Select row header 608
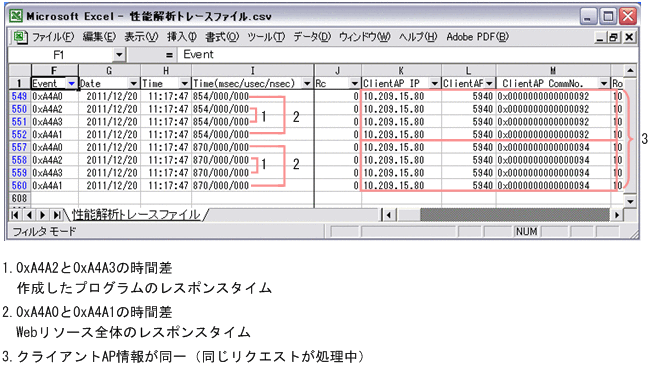The width and height of the screenshot is (651, 368). coord(20,199)
